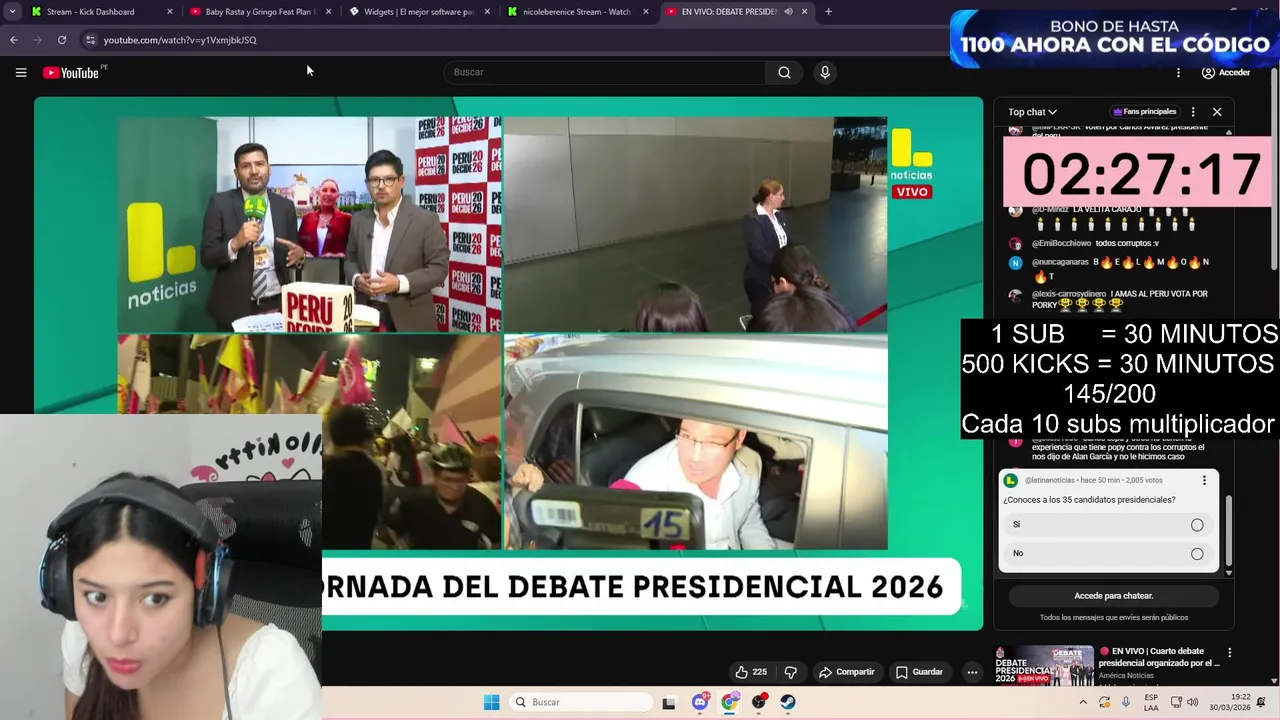Click the Guardar save button
The image size is (1280, 720).
[x=919, y=672]
